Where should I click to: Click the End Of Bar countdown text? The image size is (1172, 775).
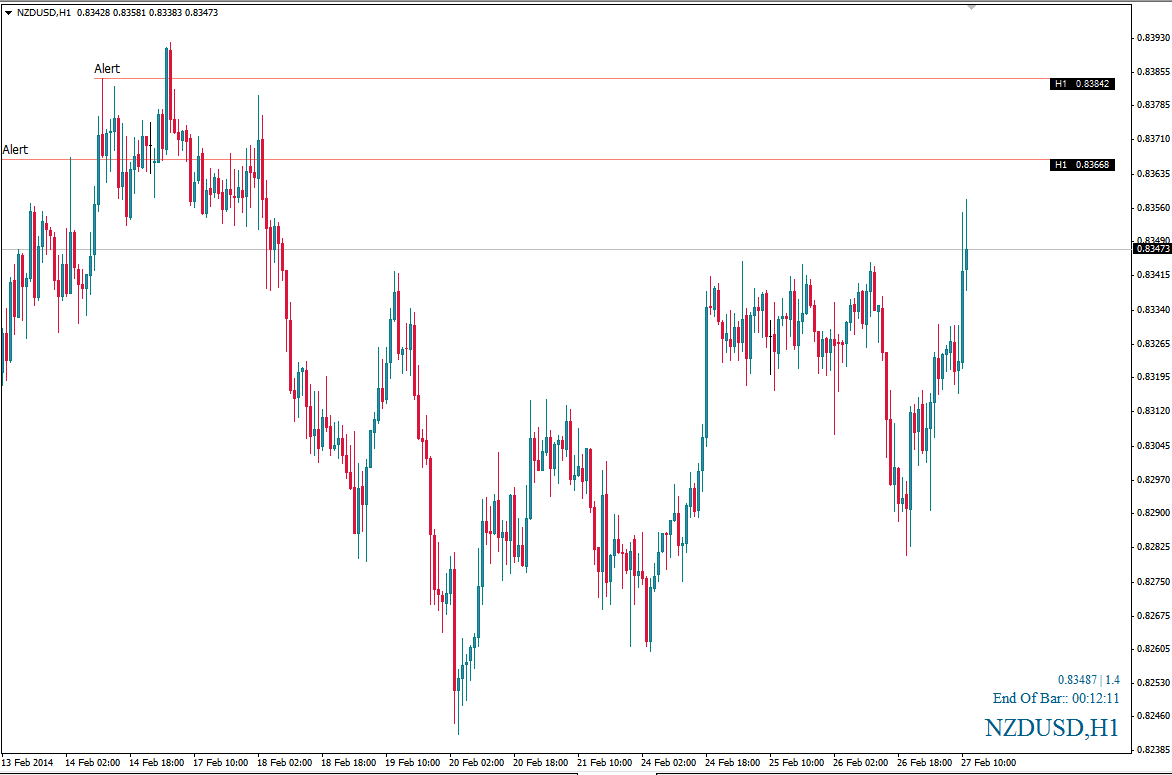(x=1055, y=698)
